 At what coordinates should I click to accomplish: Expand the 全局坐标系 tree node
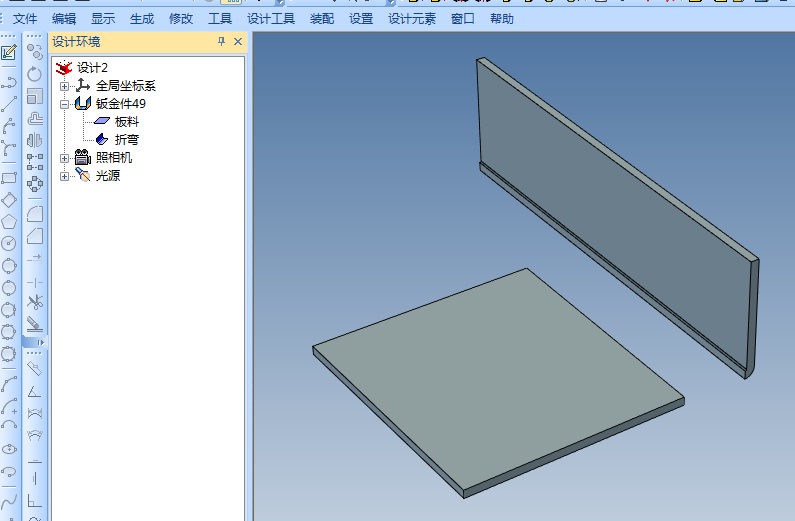[x=65, y=86]
